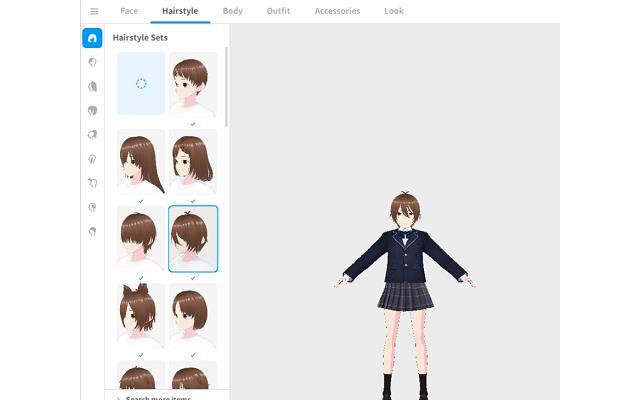Switch to the Hairstyle tab
The height and width of the screenshot is (400, 640).
(x=180, y=11)
